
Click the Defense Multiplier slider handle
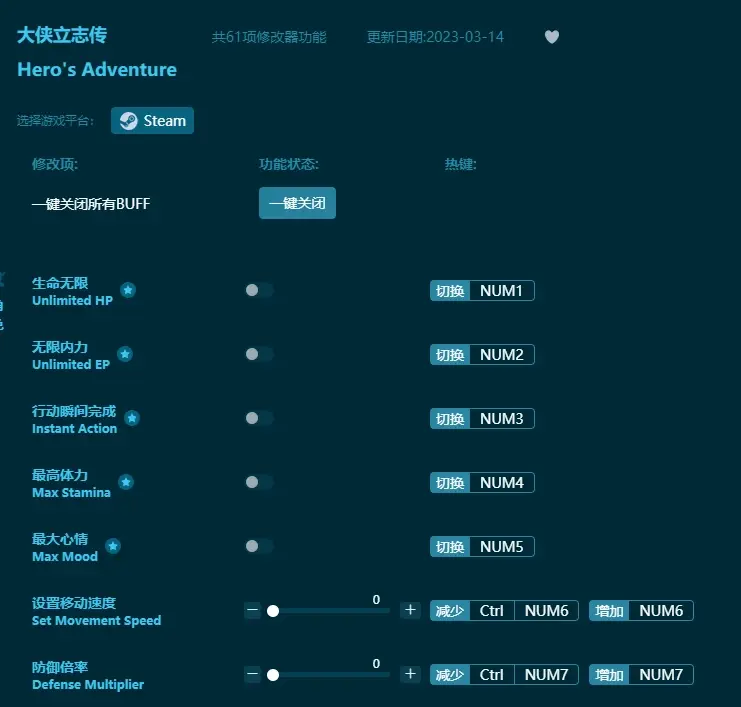click(x=273, y=675)
